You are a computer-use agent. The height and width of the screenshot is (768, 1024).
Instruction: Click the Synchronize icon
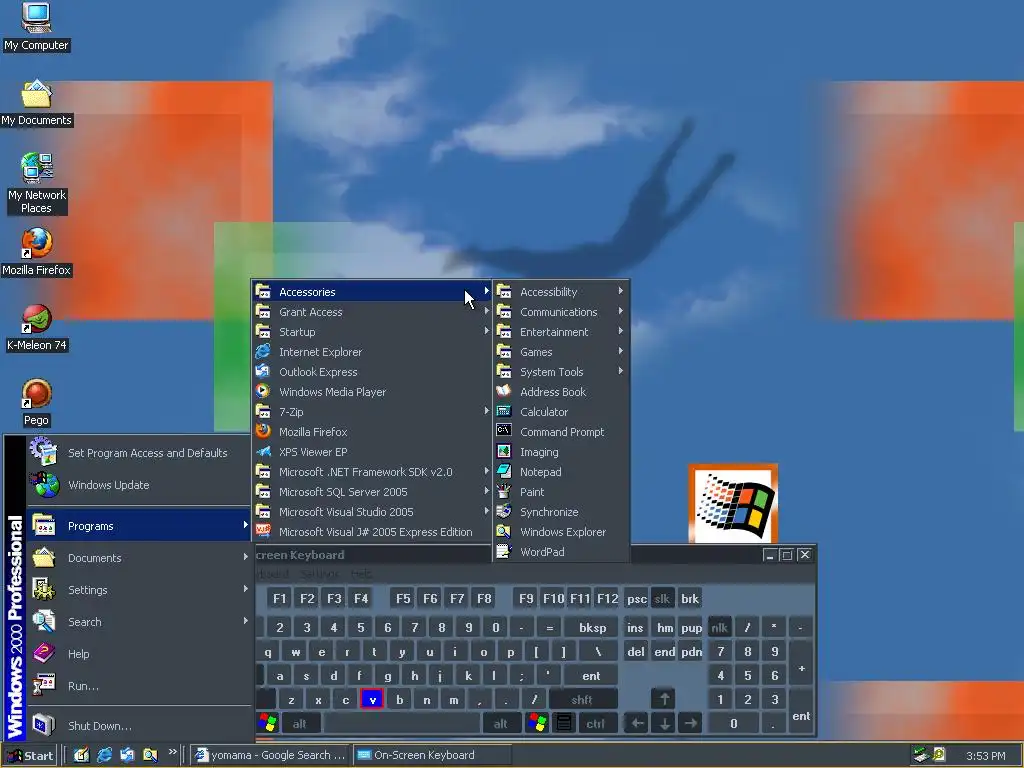pos(504,511)
